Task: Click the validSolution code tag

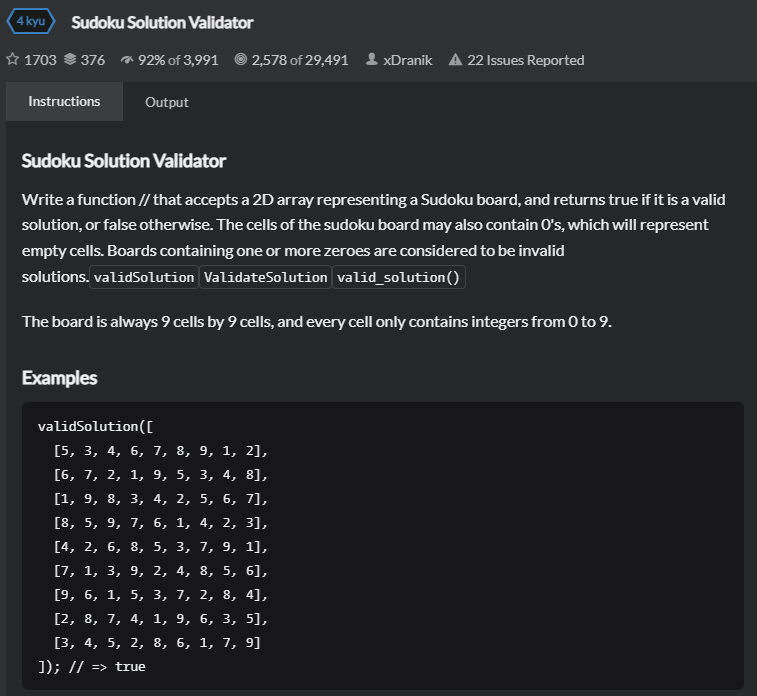Action: [144, 277]
